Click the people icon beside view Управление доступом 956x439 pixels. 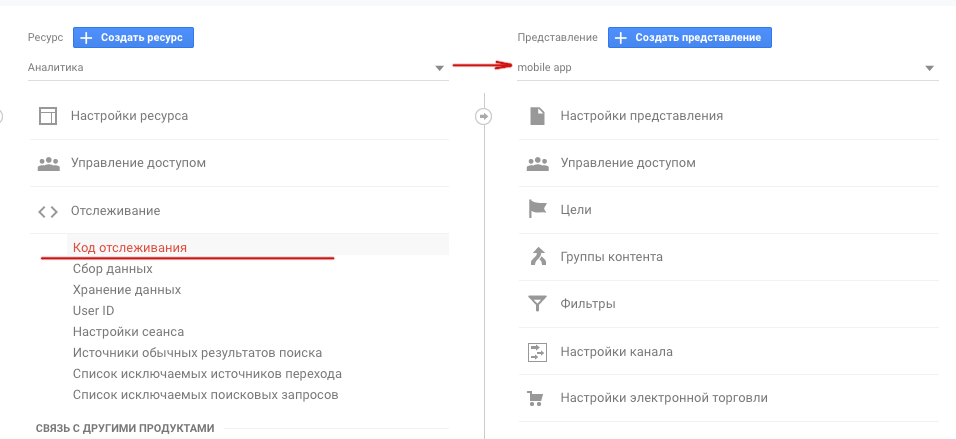[538, 163]
